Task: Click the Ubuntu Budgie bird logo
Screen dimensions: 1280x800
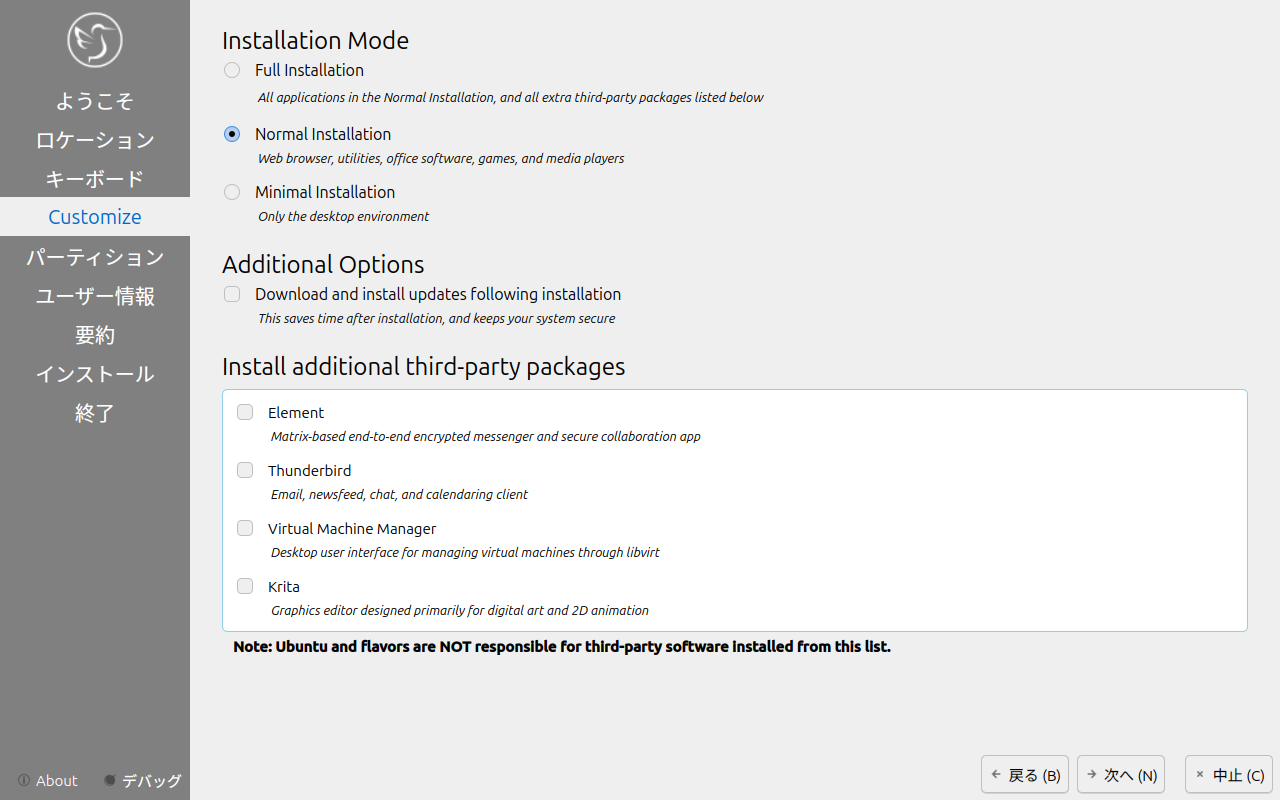Action: point(95,40)
